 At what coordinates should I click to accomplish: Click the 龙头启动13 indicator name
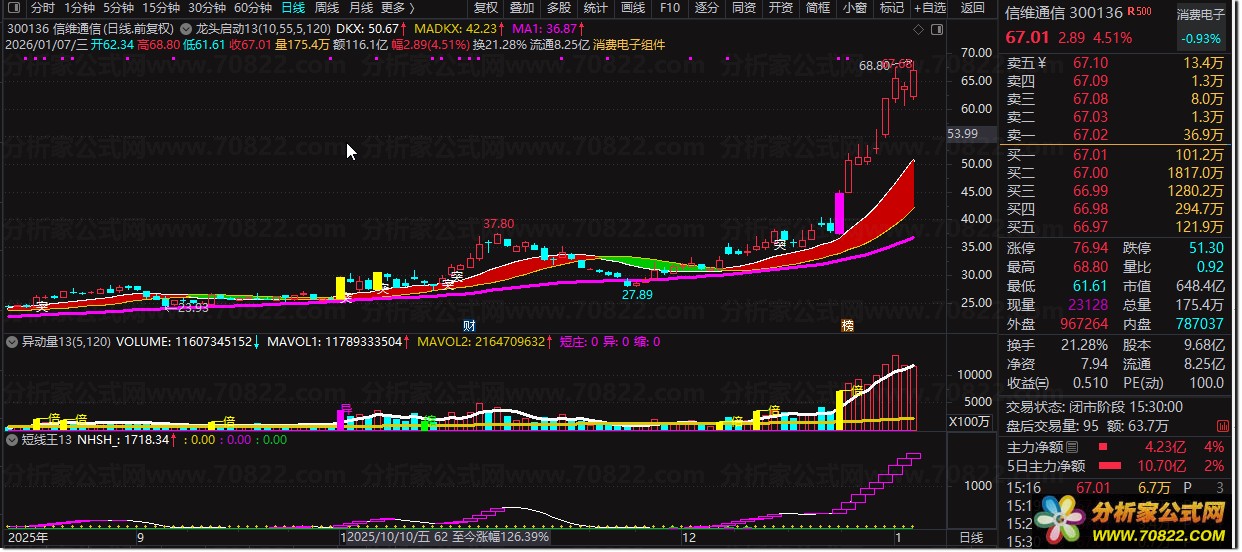point(263,30)
